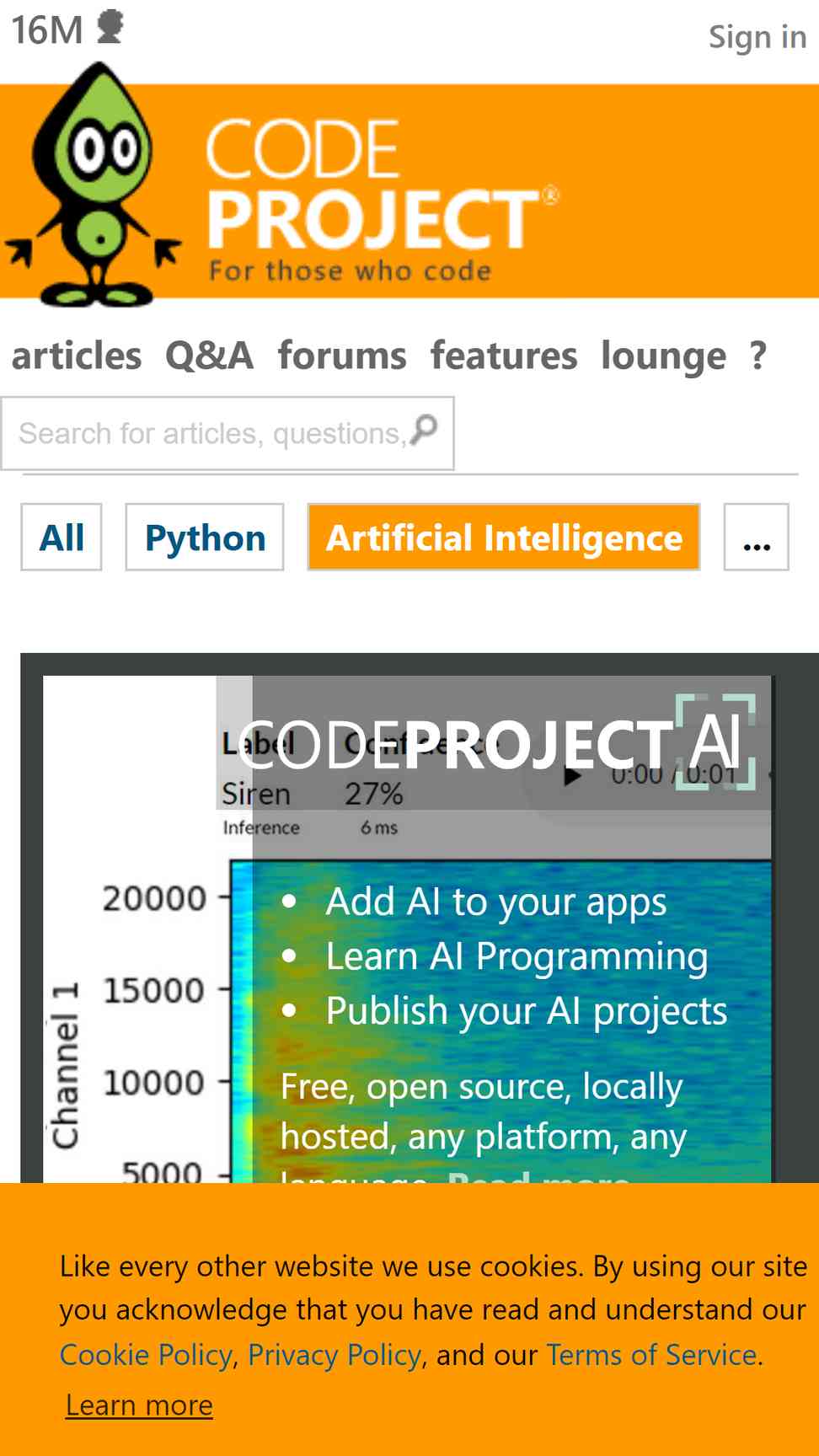
Task: Open the articles menu
Action: tap(77, 356)
